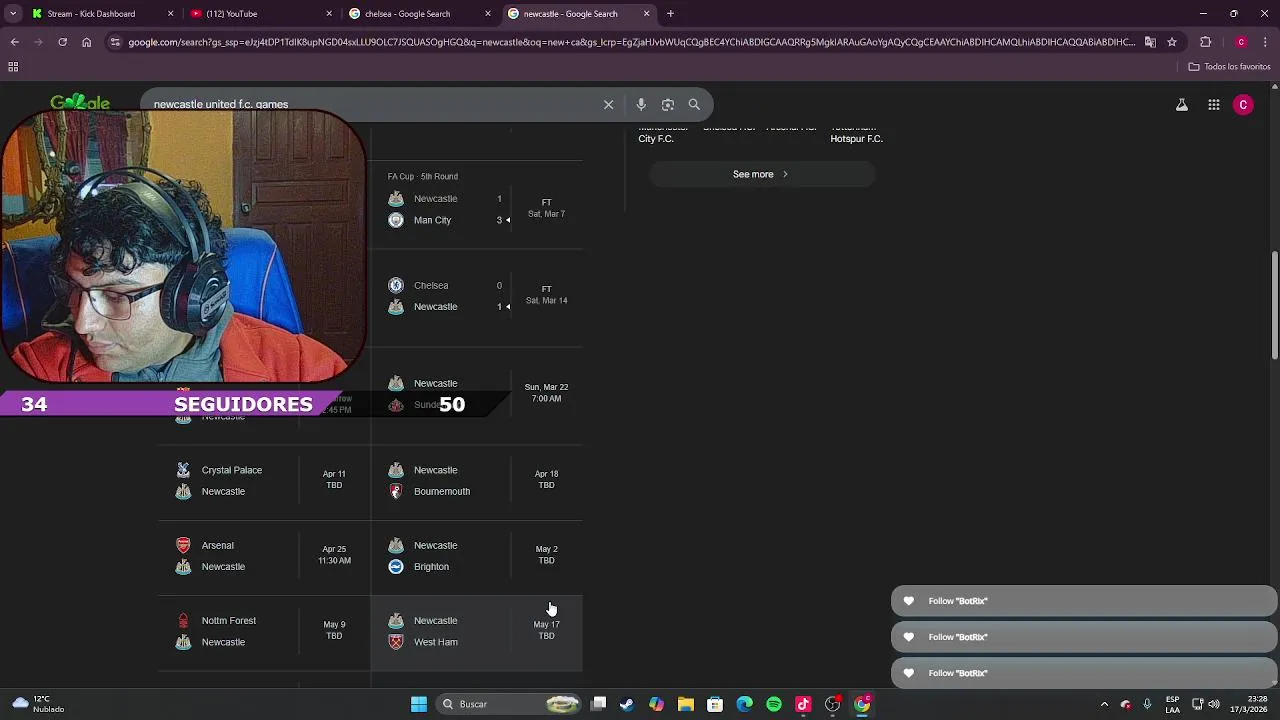This screenshot has width=1280, height=720.
Task: Click the last Follow "BotRix" notification
Action: pos(1084,673)
